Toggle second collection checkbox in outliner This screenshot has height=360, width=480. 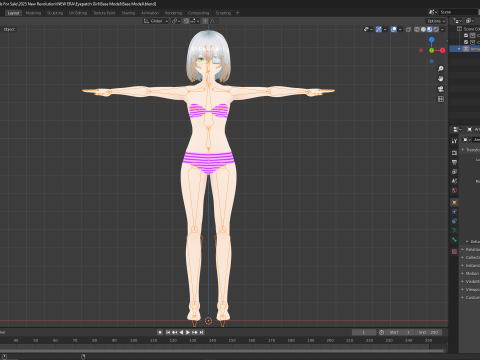466,42
